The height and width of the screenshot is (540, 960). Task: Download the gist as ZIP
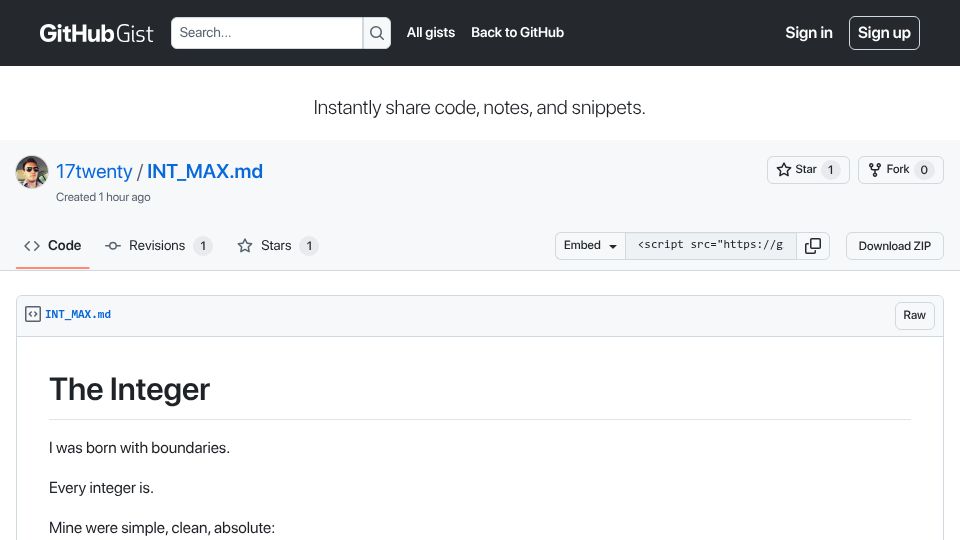(894, 246)
